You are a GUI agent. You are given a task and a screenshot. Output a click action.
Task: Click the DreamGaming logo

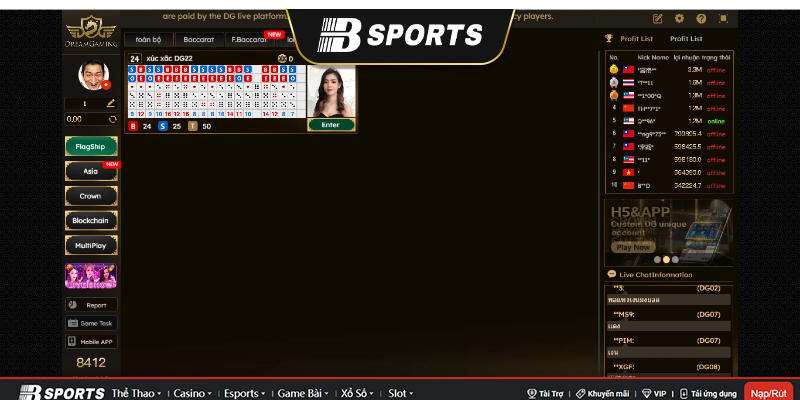coord(91,31)
